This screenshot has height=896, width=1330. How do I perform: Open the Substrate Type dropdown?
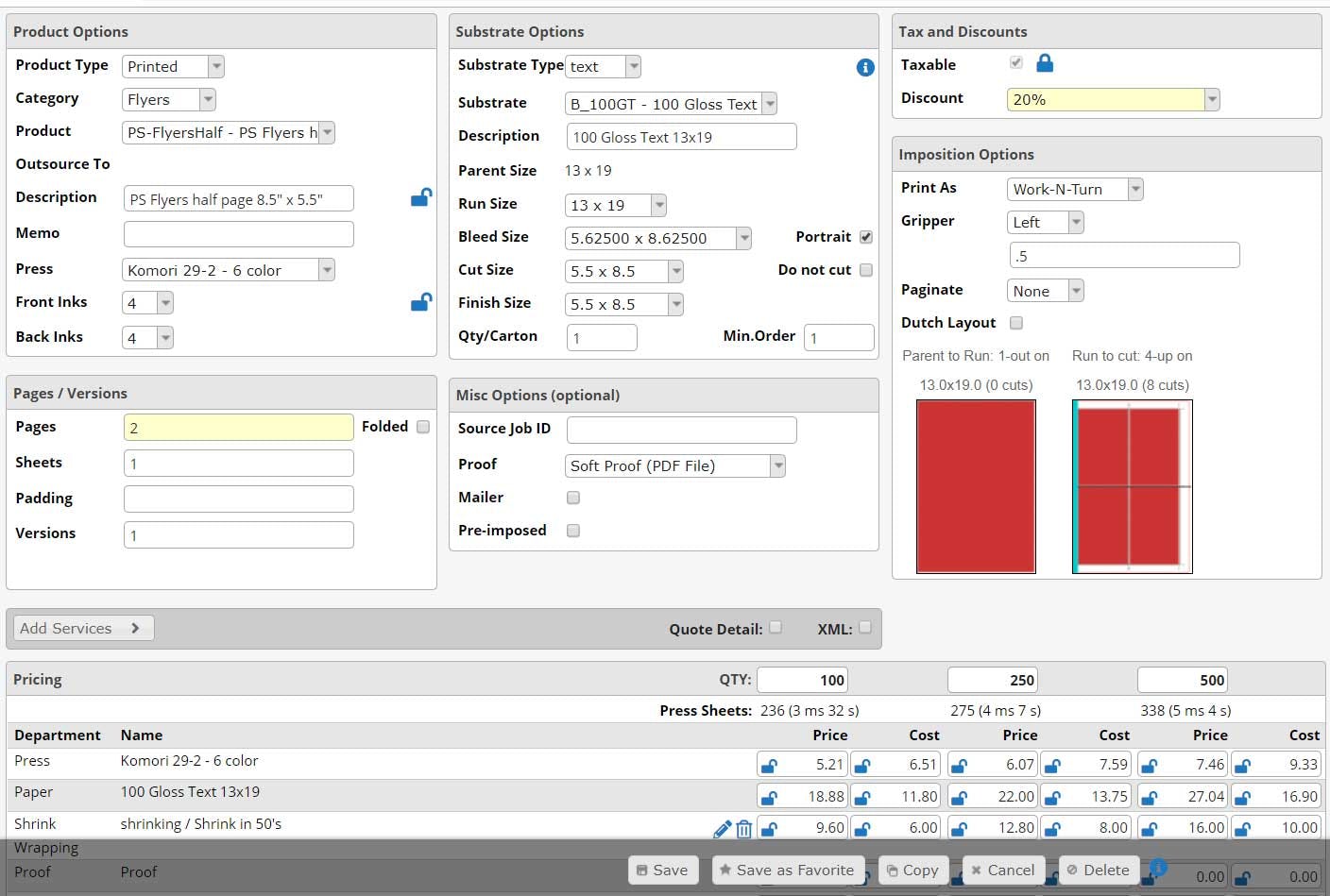click(x=632, y=66)
